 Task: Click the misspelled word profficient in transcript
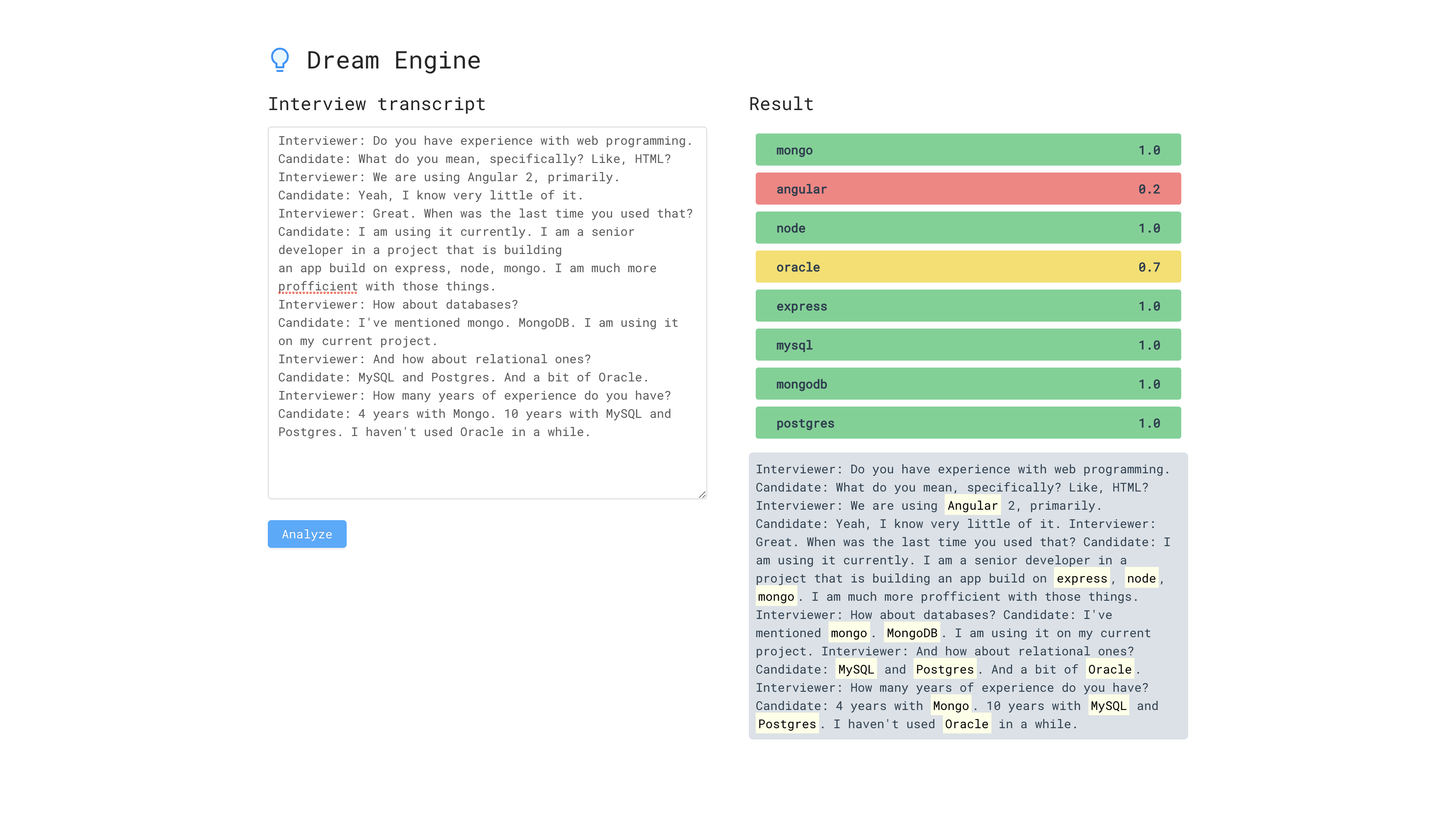coord(318,287)
